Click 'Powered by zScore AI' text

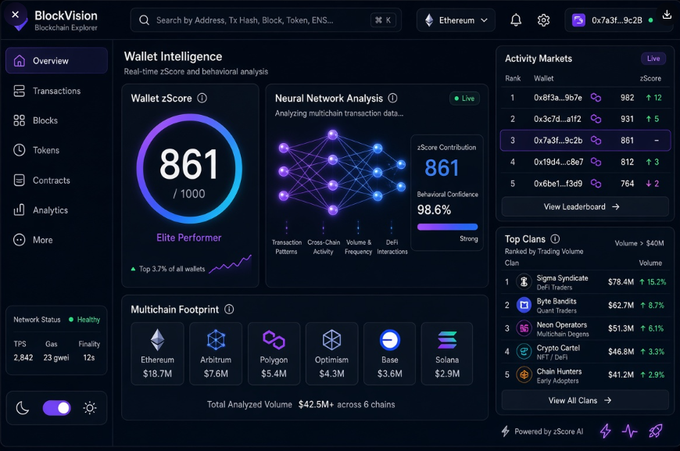click(x=549, y=431)
